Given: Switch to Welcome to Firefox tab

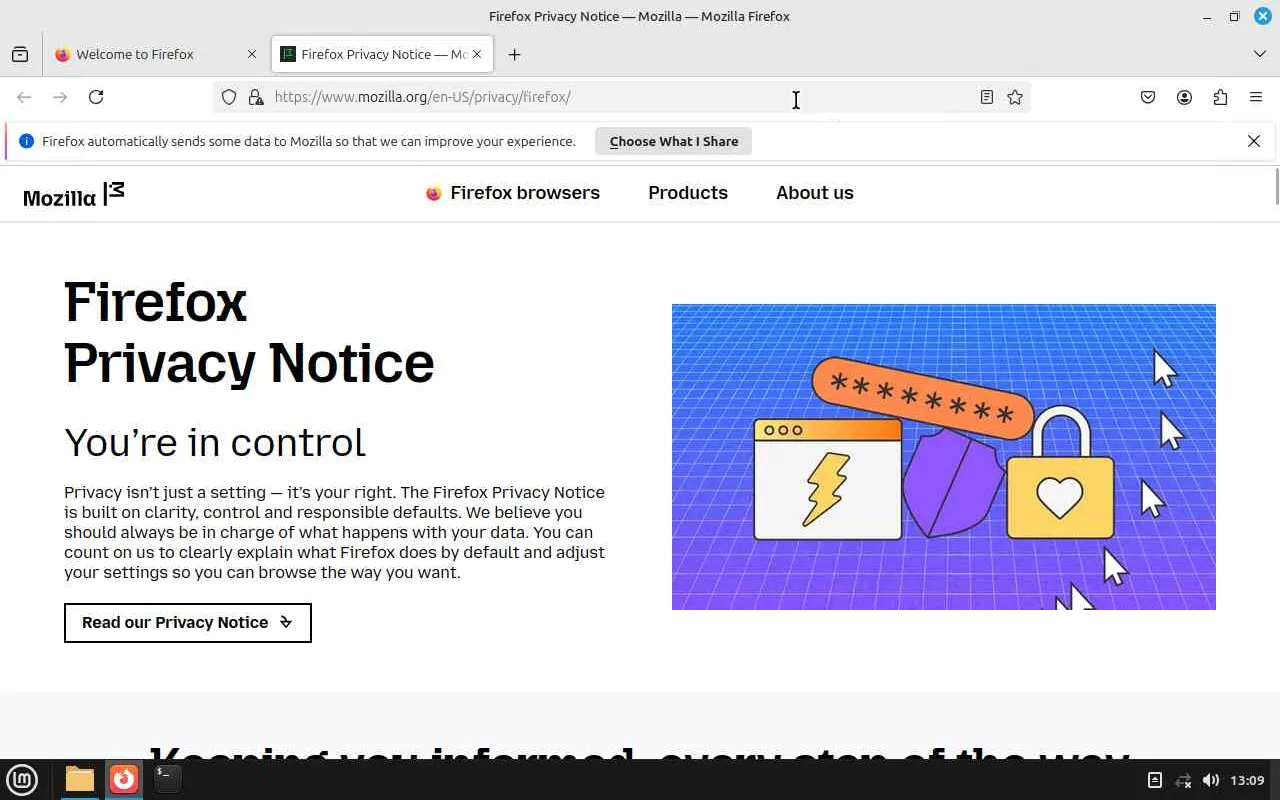Looking at the screenshot, I should click(x=156, y=54).
